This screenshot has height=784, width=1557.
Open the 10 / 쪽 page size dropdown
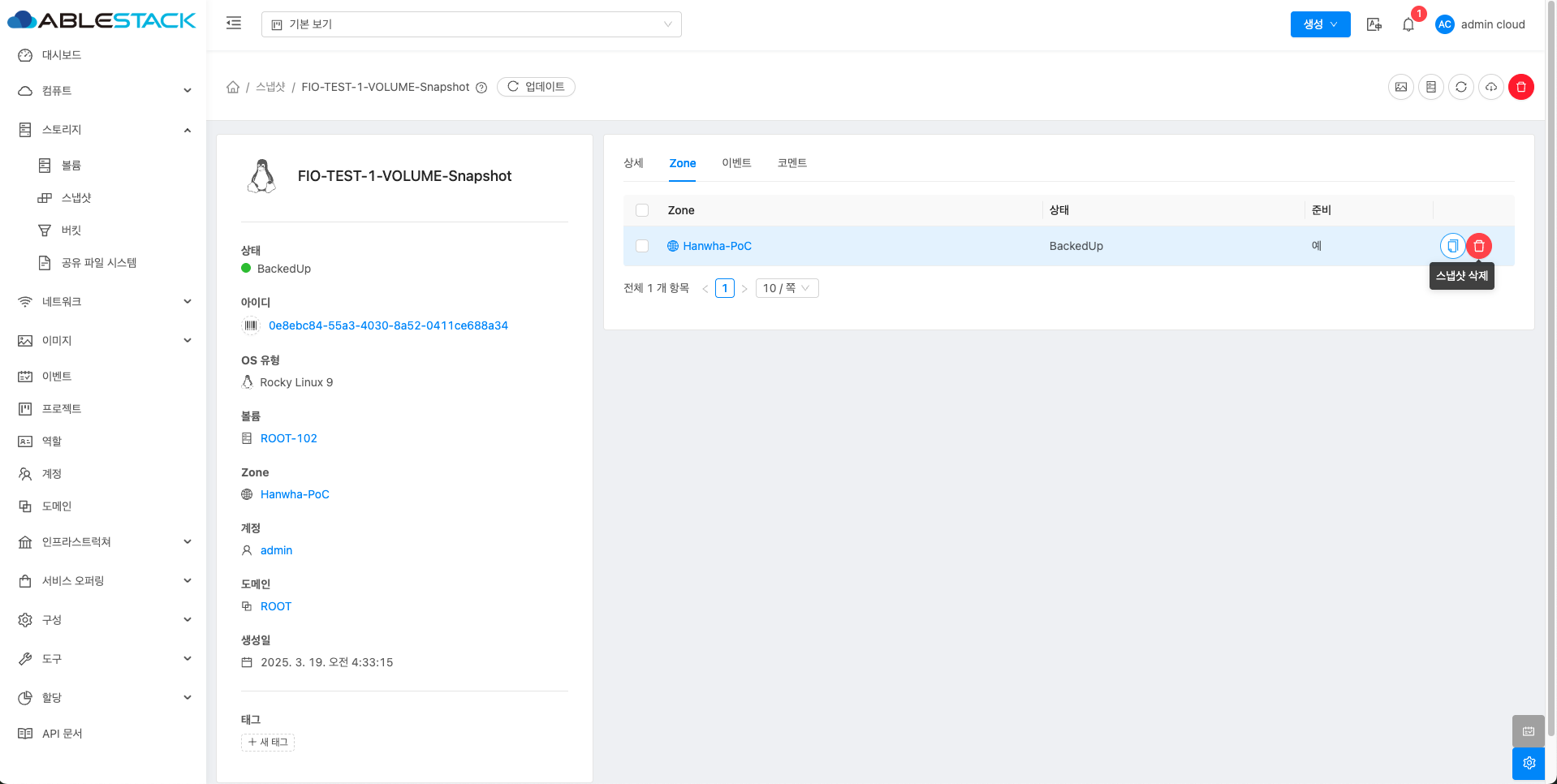click(787, 288)
